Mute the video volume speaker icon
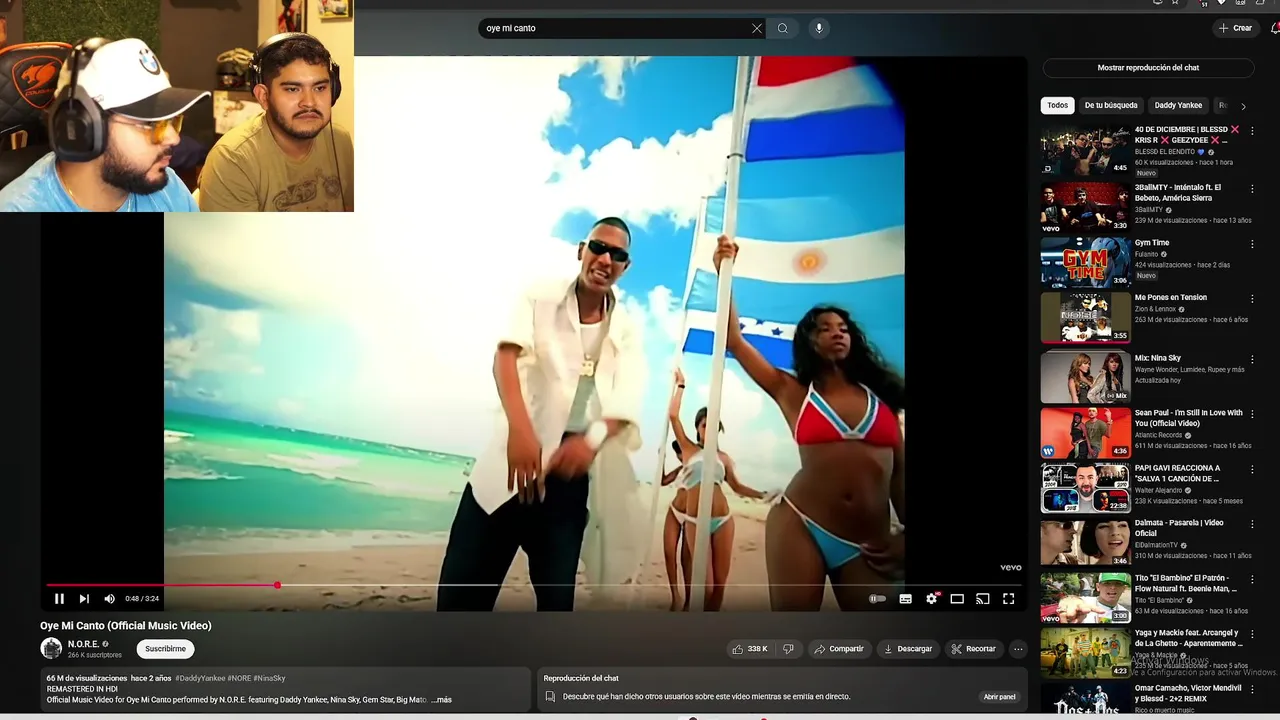 (109, 599)
